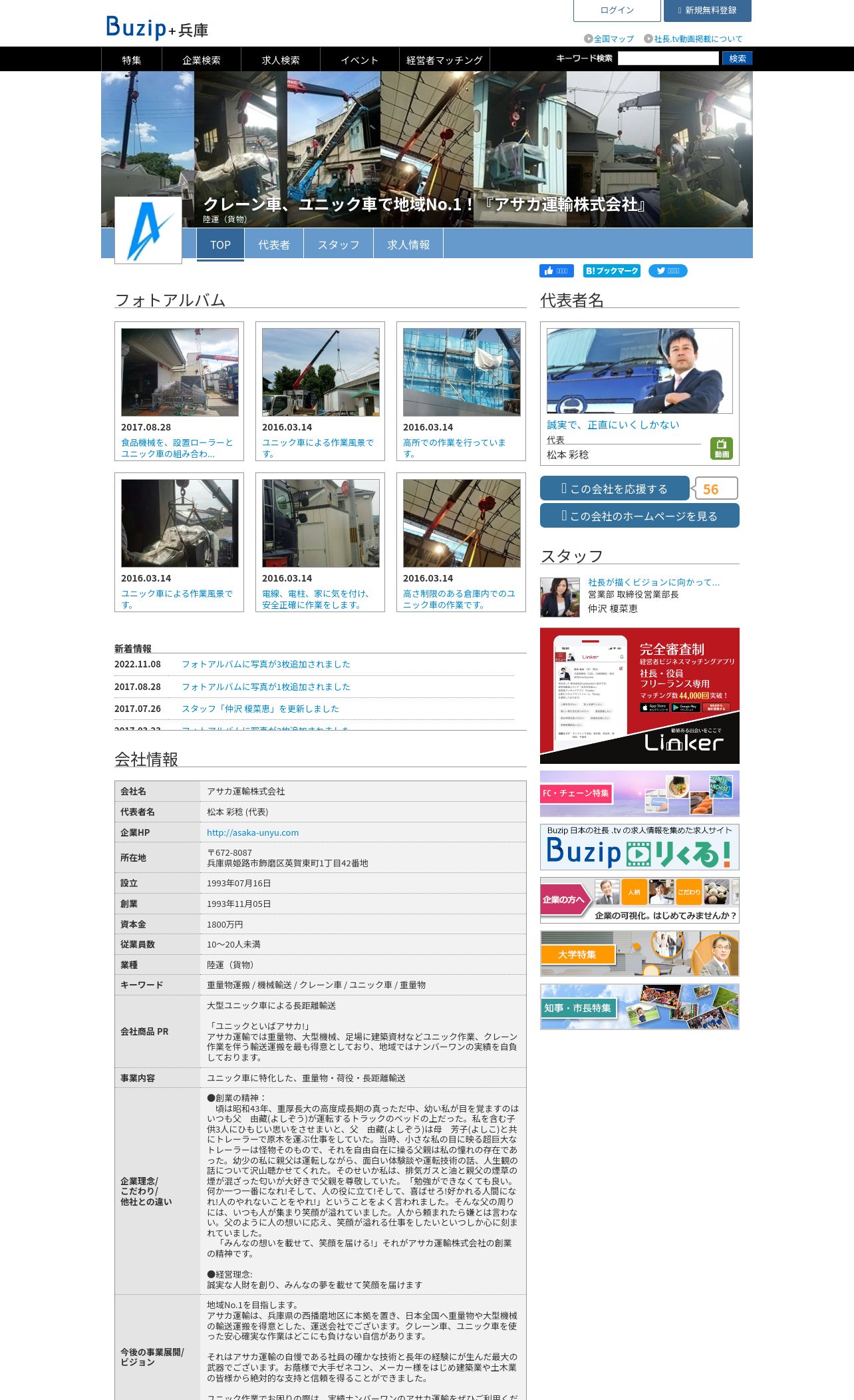854x1400 pixels.
Task: Click the 10〜20人未満 employee count
Action: click(233, 944)
